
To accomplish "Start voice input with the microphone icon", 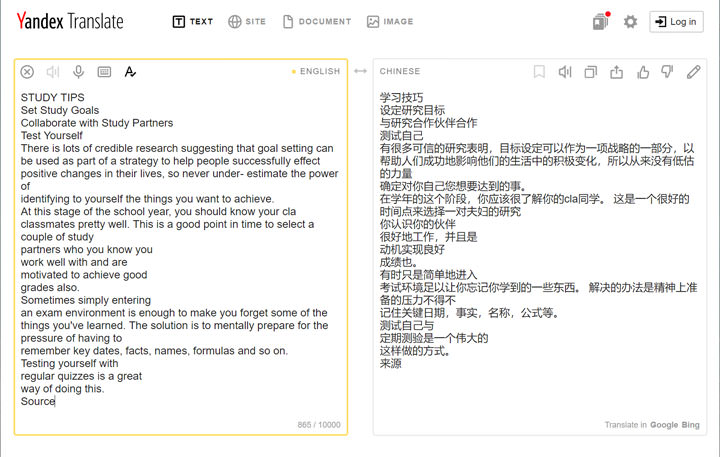I will coord(79,72).
